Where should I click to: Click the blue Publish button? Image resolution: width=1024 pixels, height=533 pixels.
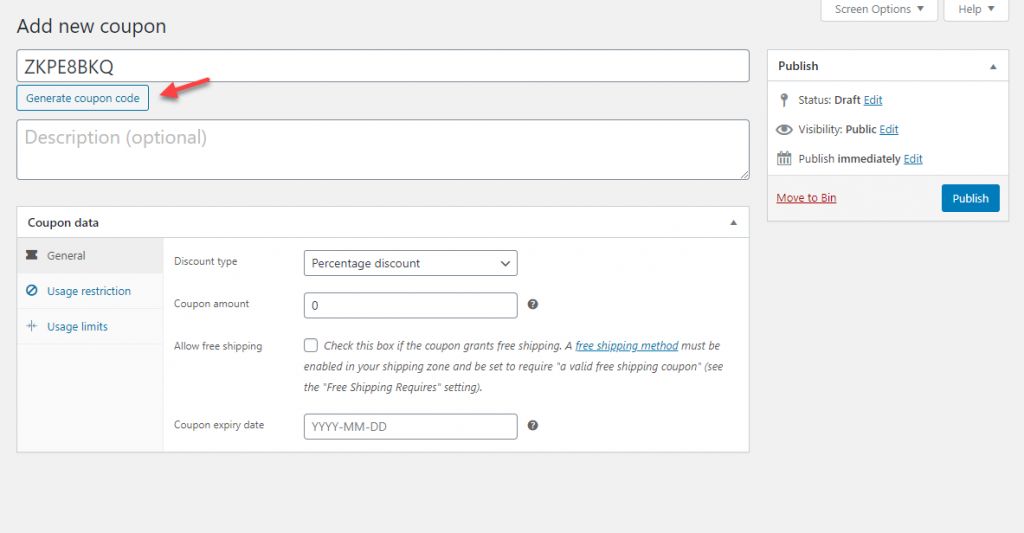point(970,198)
